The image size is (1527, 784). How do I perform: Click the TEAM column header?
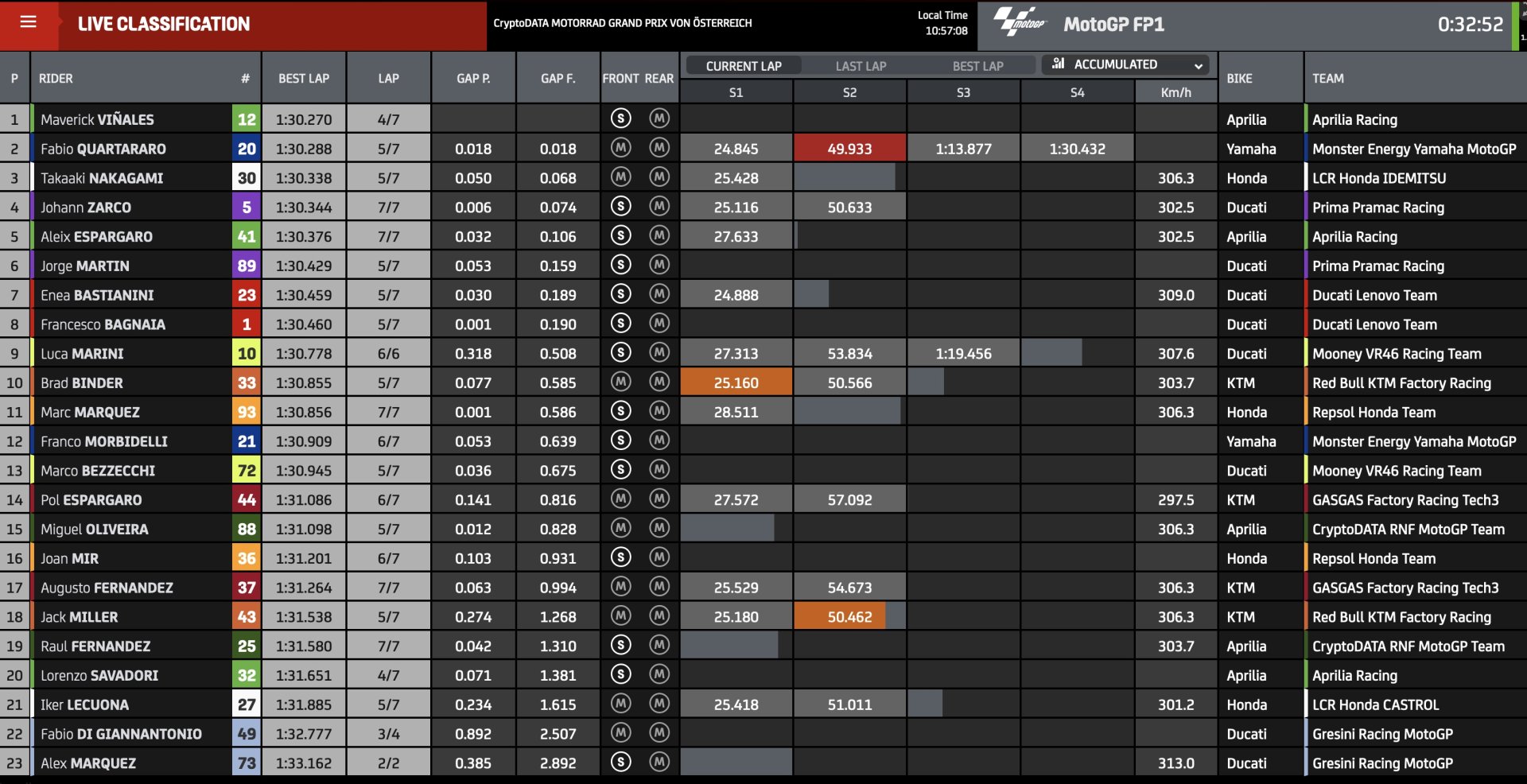(x=1328, y=79)
